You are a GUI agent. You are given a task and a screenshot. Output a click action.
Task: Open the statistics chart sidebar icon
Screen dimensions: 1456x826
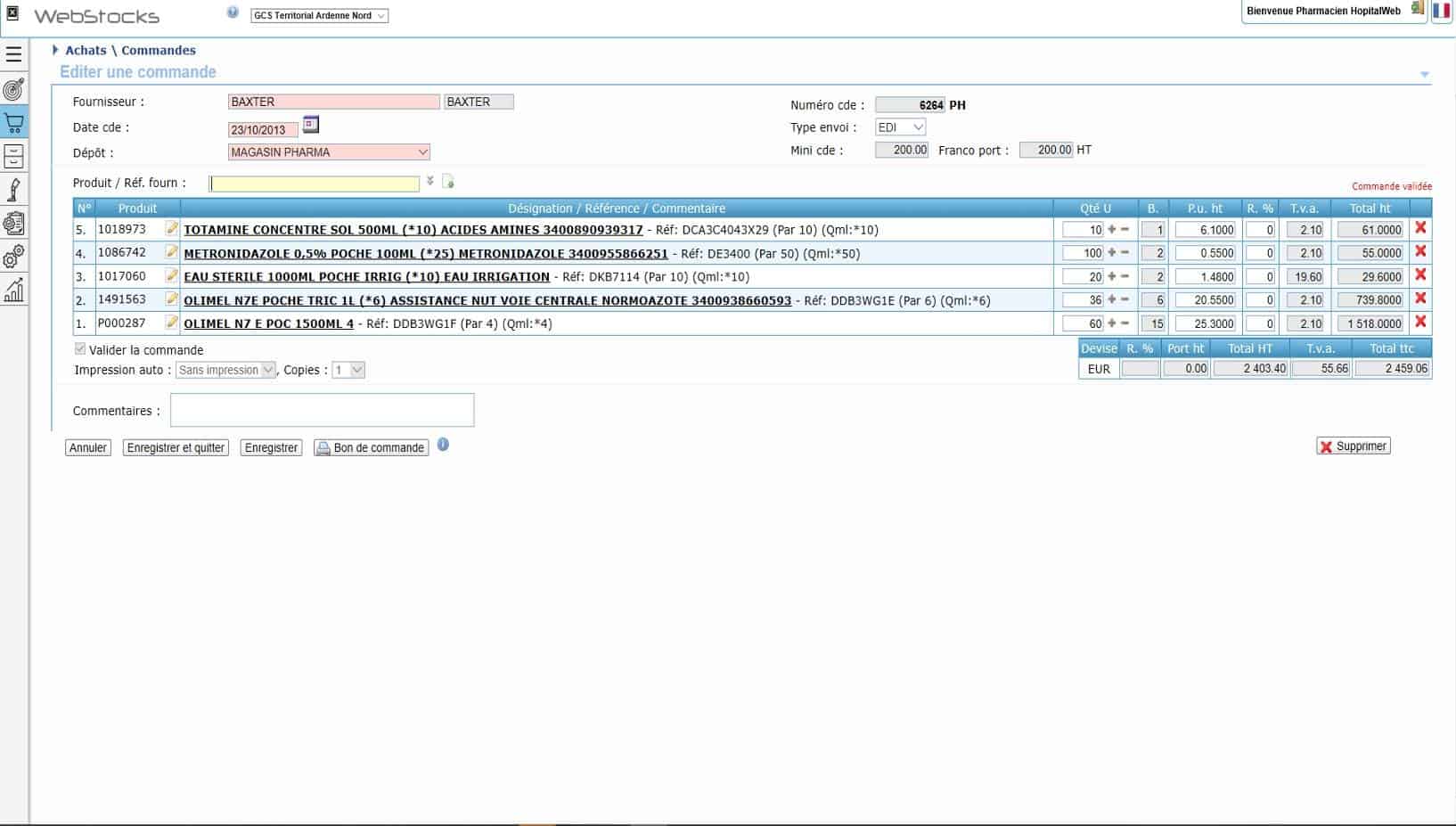tap(13, 290)
